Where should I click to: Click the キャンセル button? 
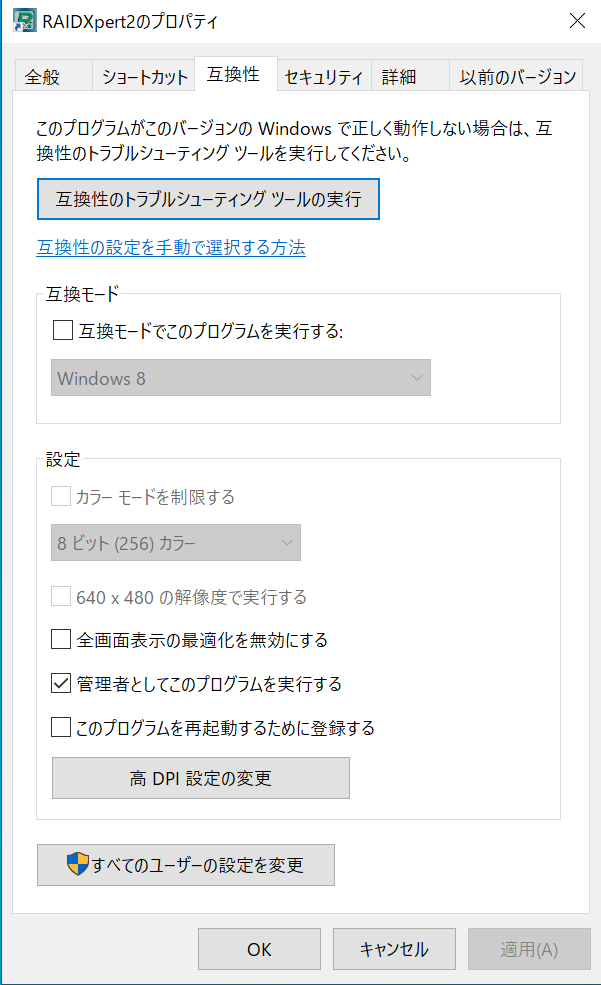[394, 949]
